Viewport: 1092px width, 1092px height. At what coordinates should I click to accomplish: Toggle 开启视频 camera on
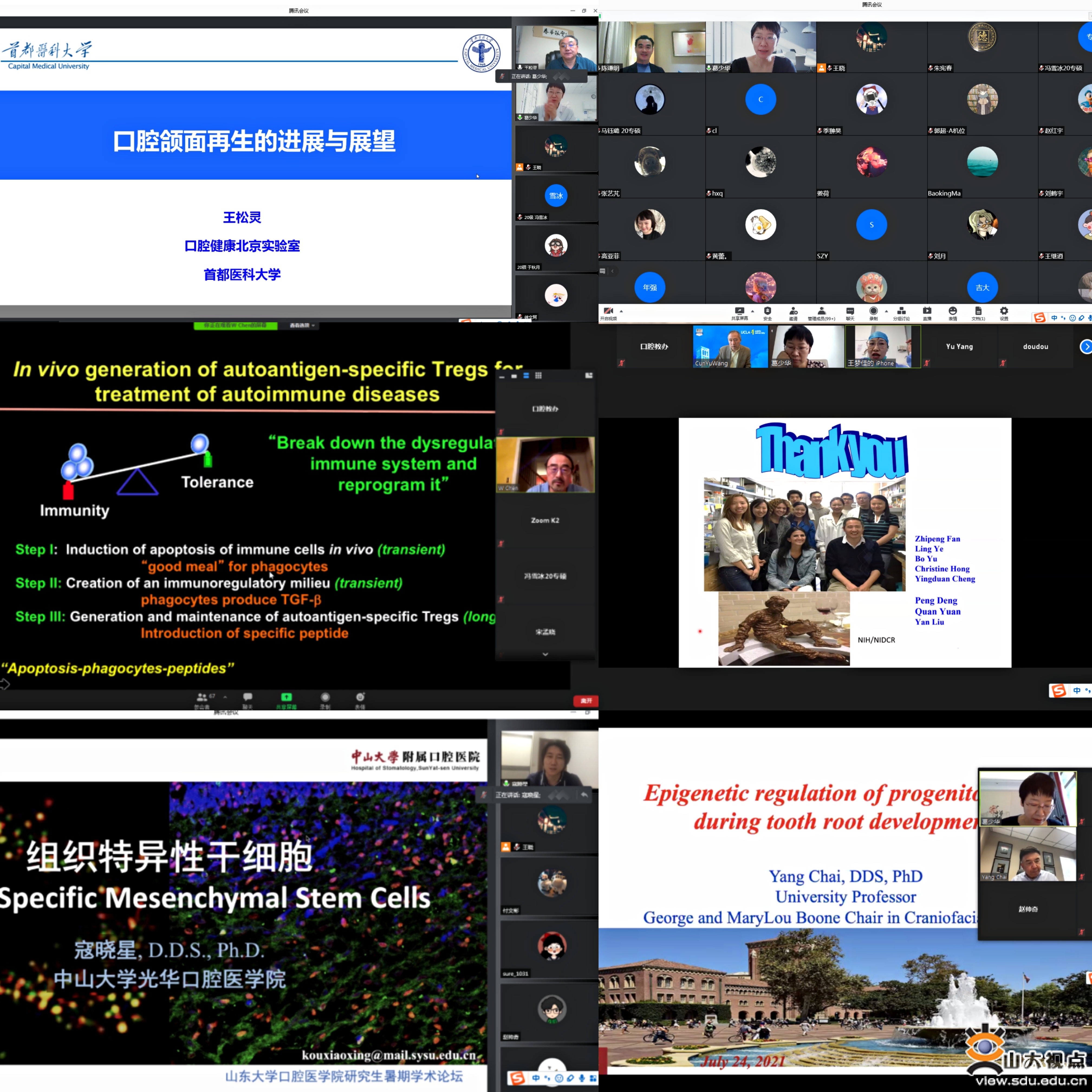tap(608, 311)
